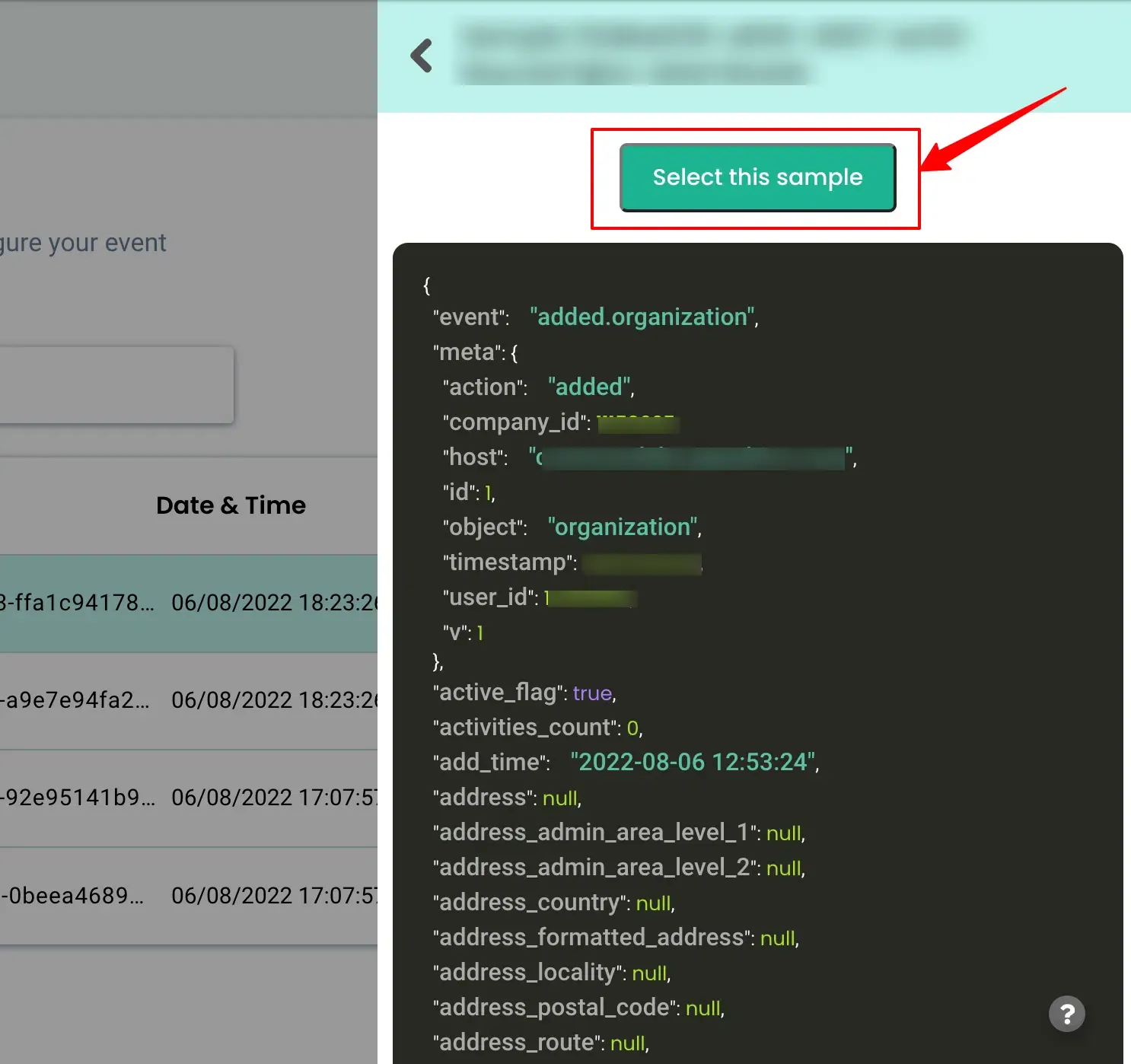Image resolution: width=1131 pixels, height=1064 pixels.
Task: Click the "company_id" key
Action: 517,422
